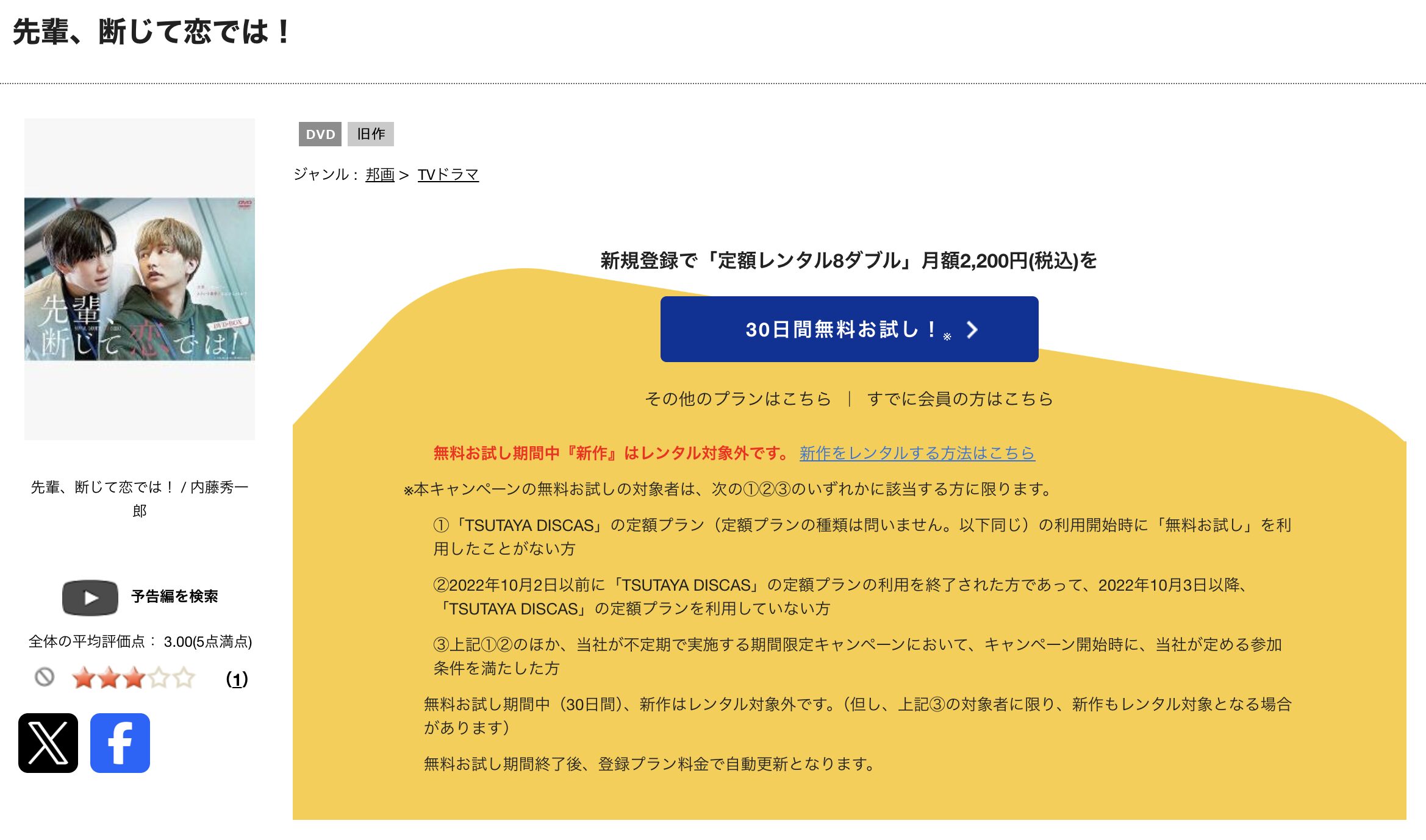Click the ジャンル： label

coord(326,175)
